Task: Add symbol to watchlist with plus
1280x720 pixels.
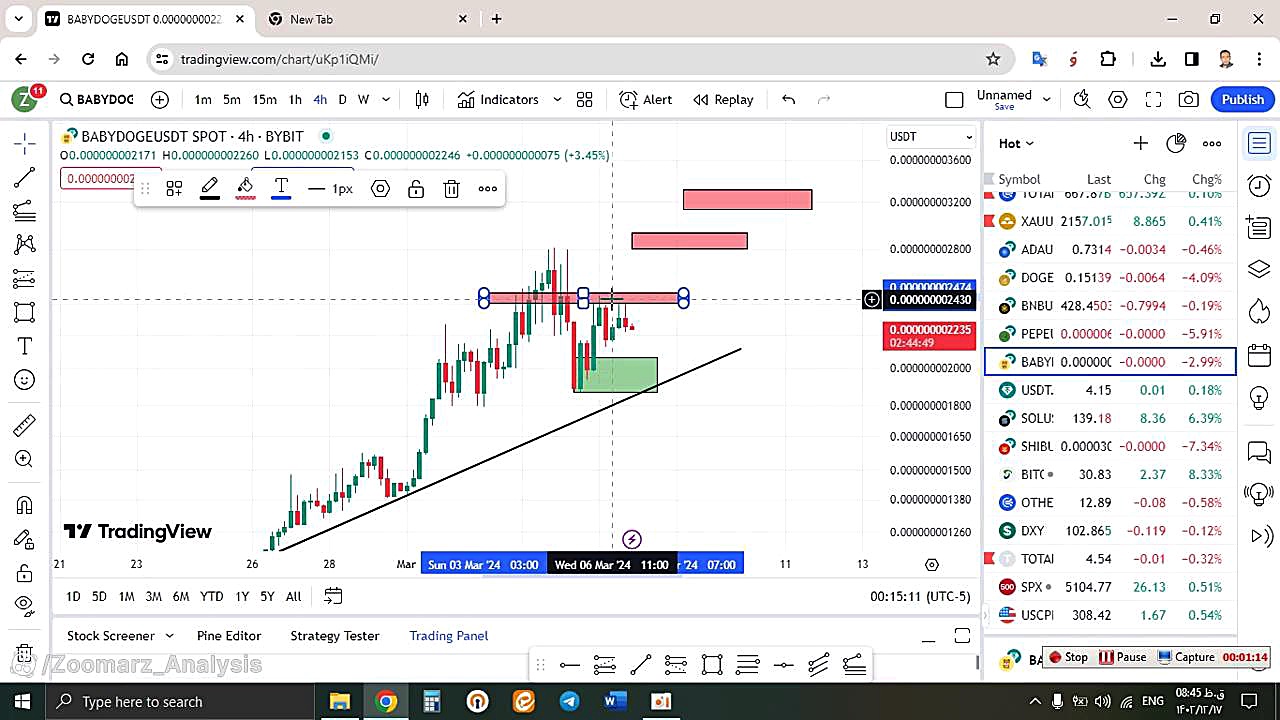Action: coord(1140,143)
